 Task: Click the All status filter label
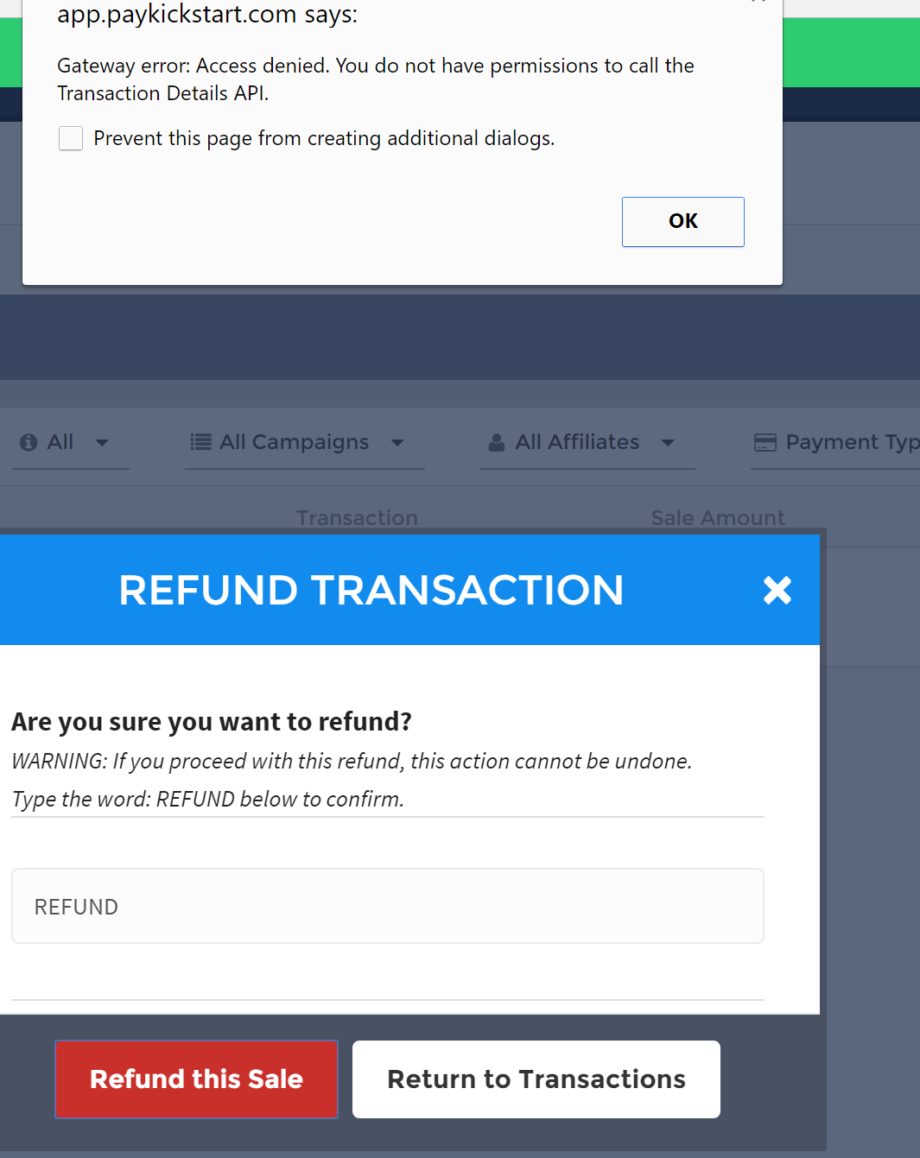pos(60,442)
